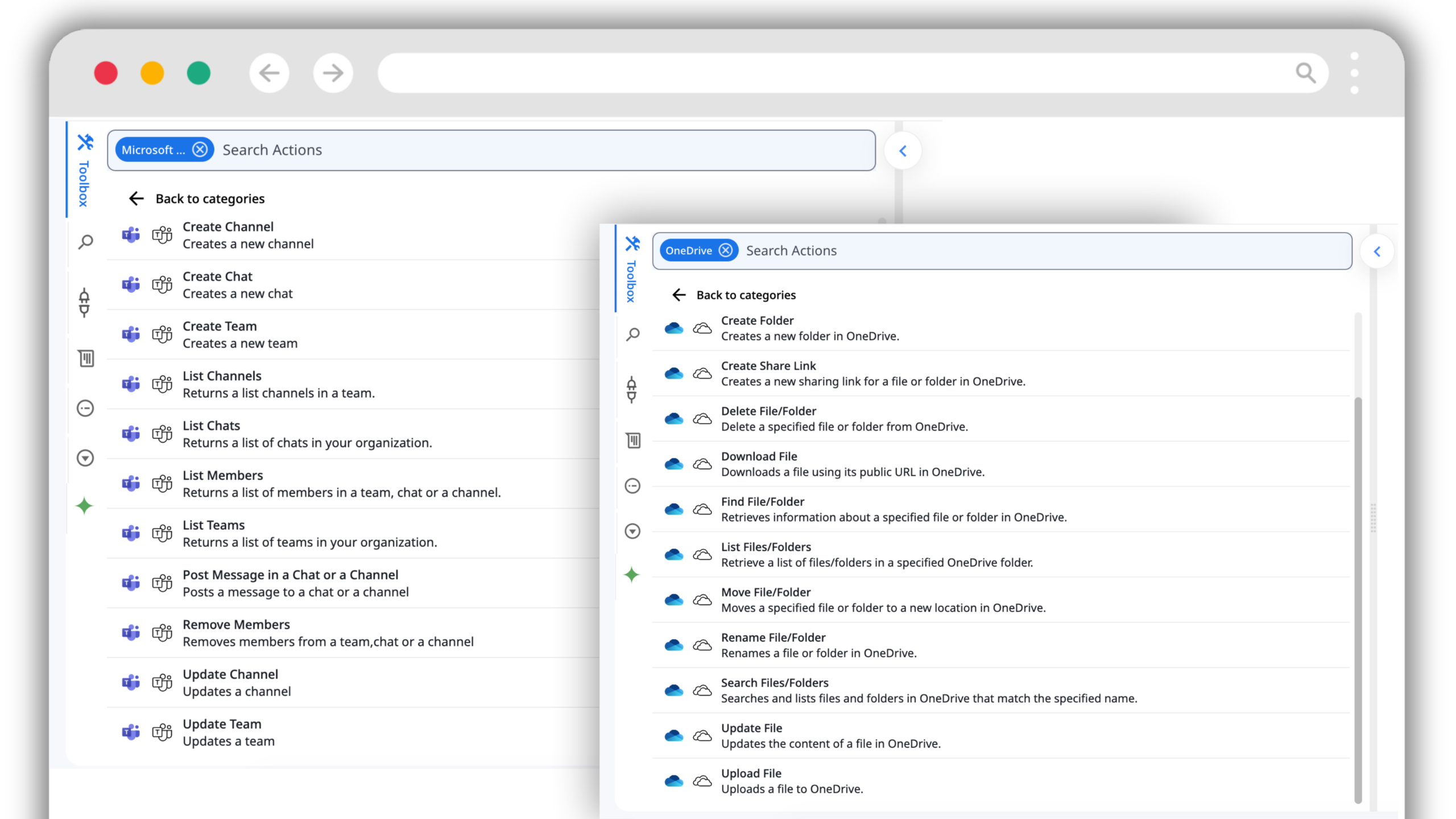Collapse the OneDrive toolbox panel chevron
The height and width of the screenshot is (819, 1456).
pos(1377,251)
